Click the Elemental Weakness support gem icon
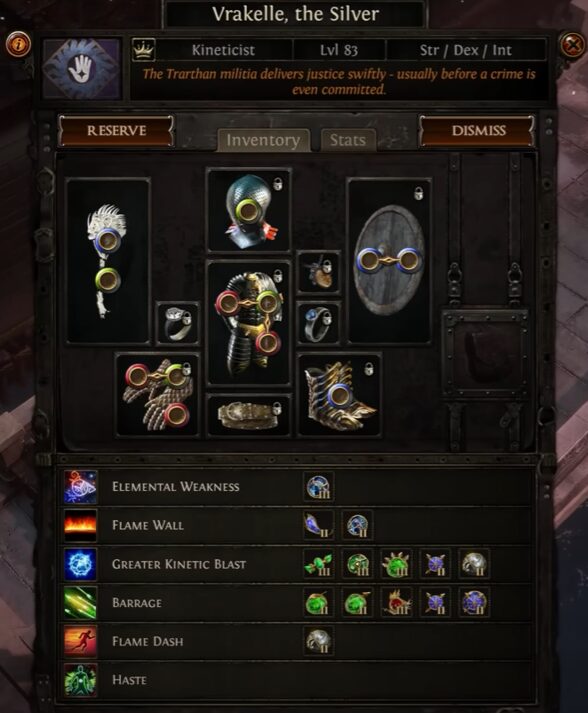The image size is (588, 713). [319, 487]
